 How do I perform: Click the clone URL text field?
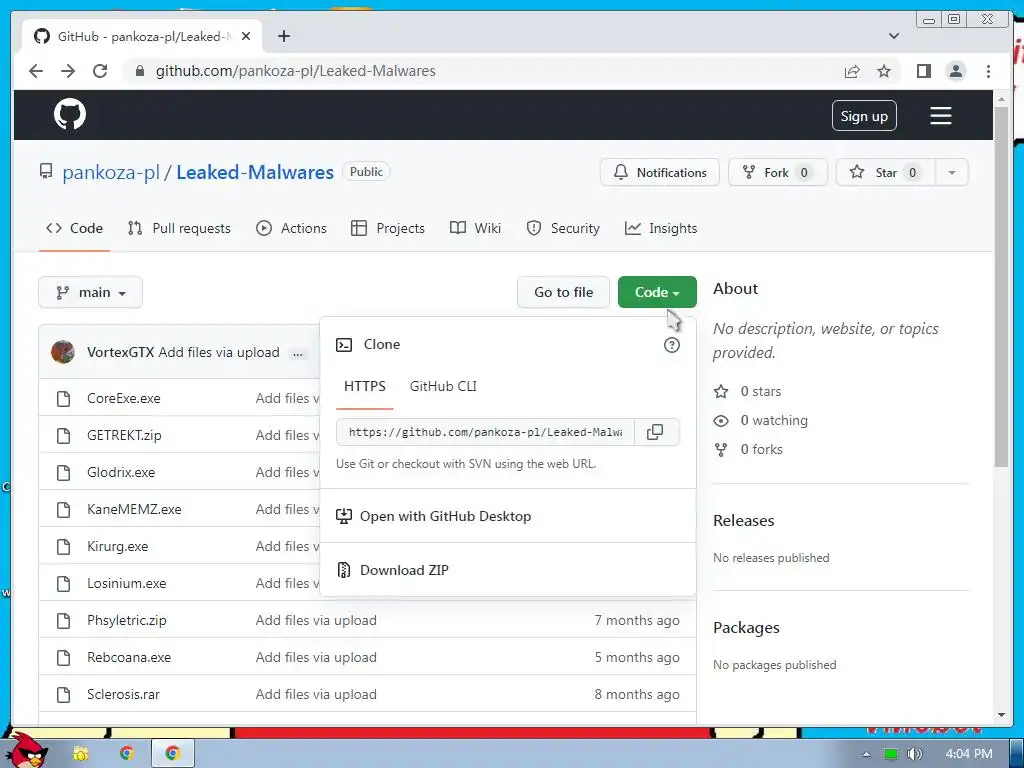(485, 432)
